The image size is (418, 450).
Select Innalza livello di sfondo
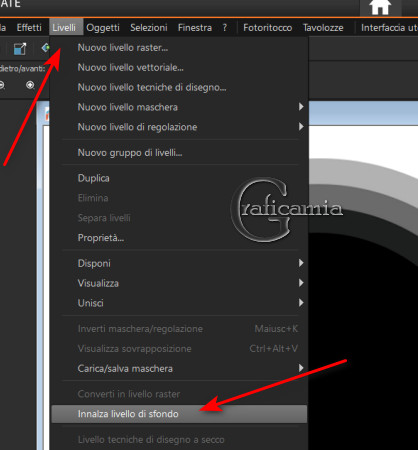179,414
